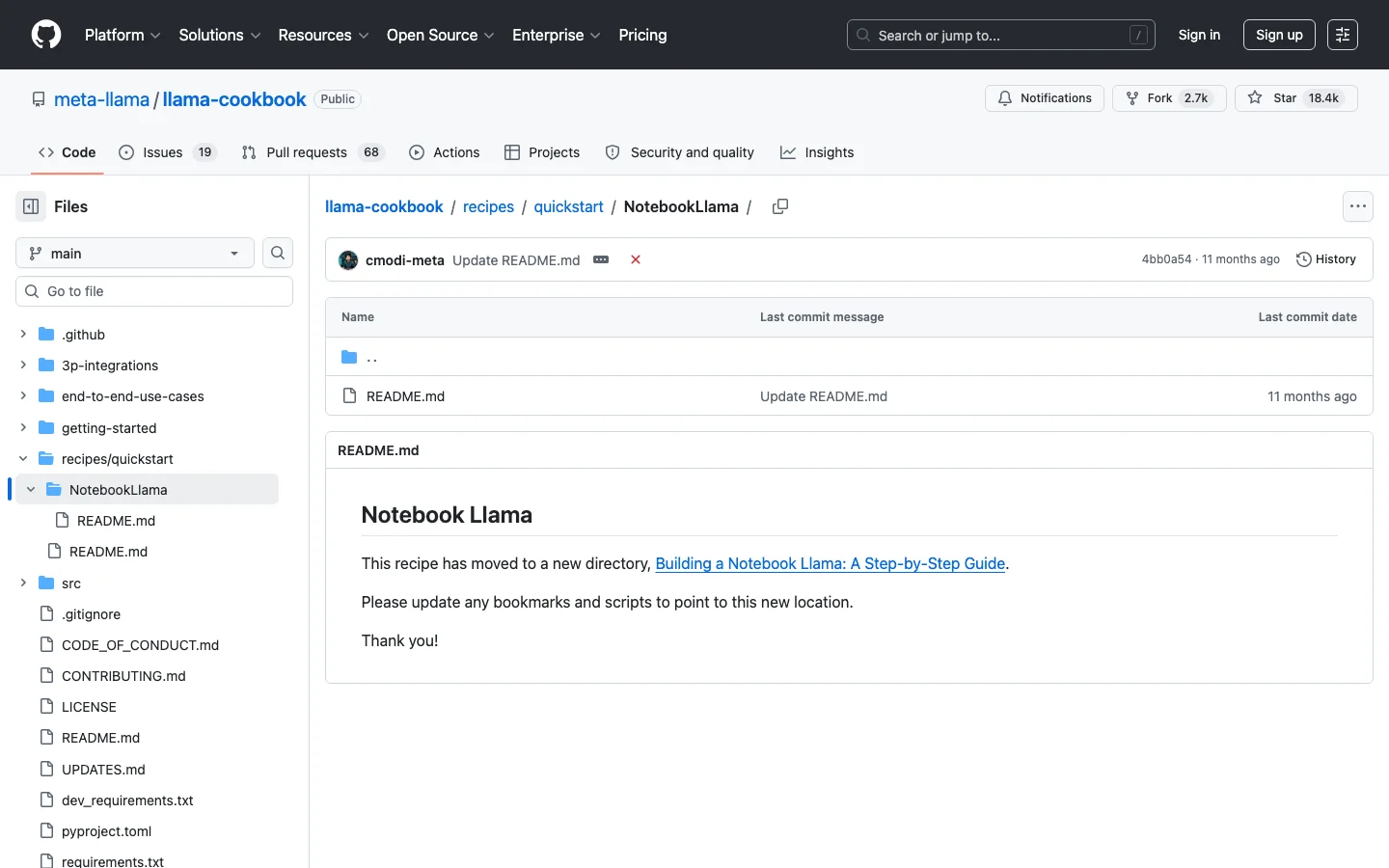Open the Insights tab

click(817, 152)
